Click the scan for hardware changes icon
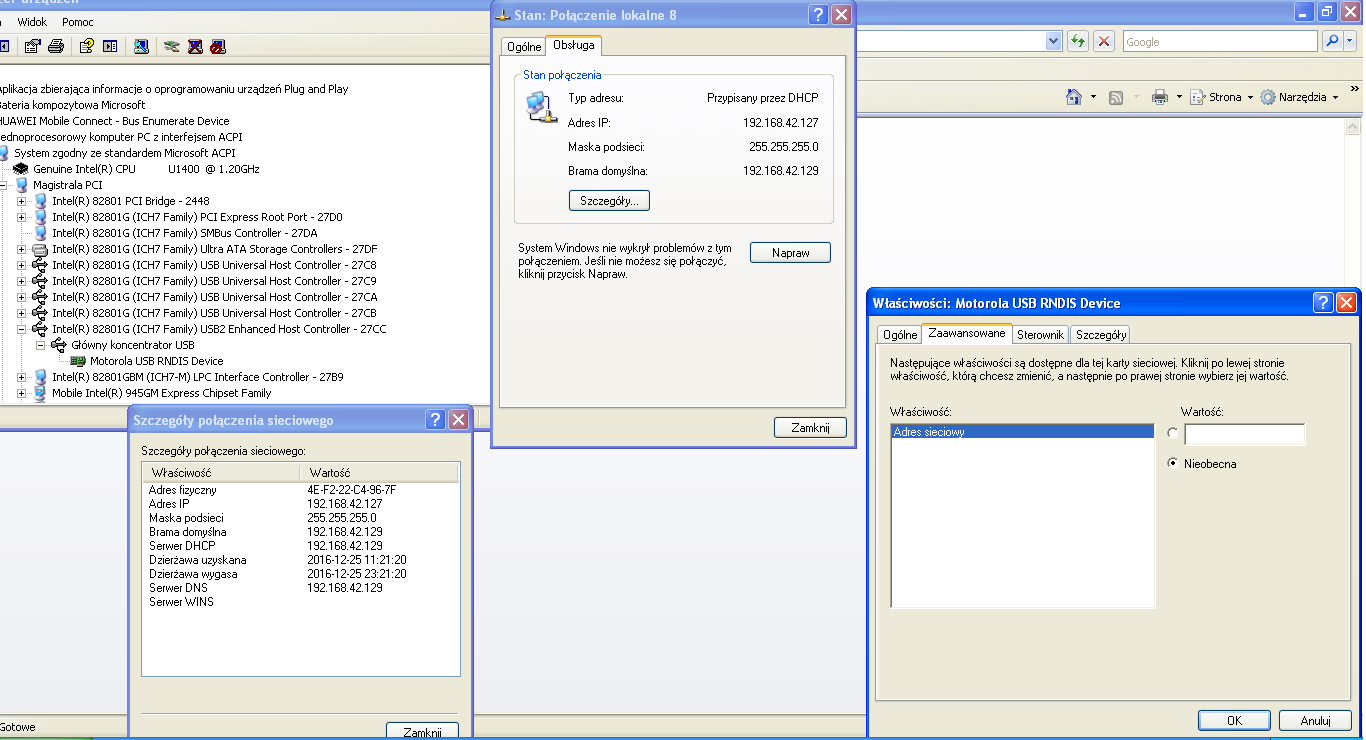Screen dimensions: 1366x740 [171, 46]
